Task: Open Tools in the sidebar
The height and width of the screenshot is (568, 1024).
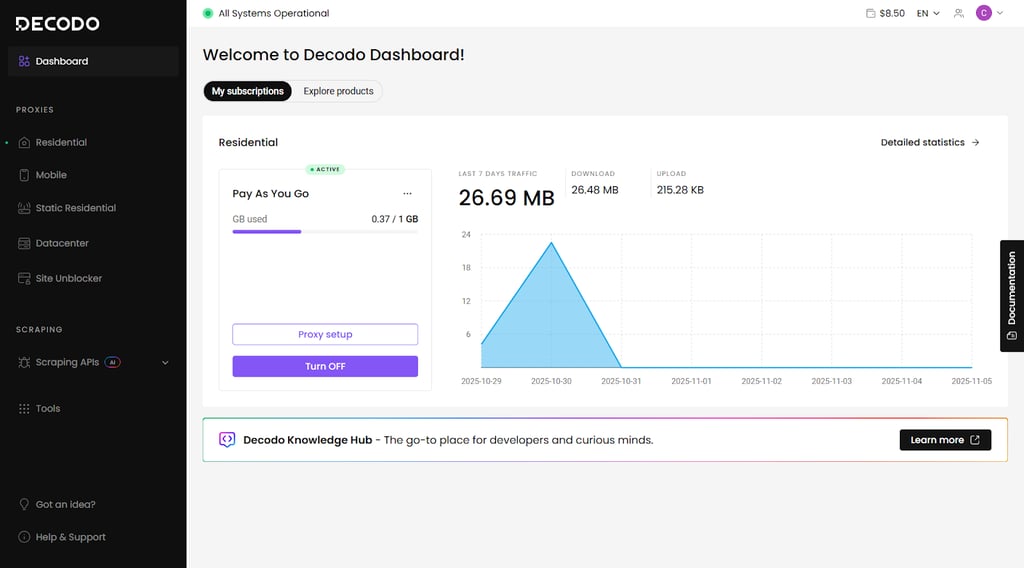Action: point(48,409)
